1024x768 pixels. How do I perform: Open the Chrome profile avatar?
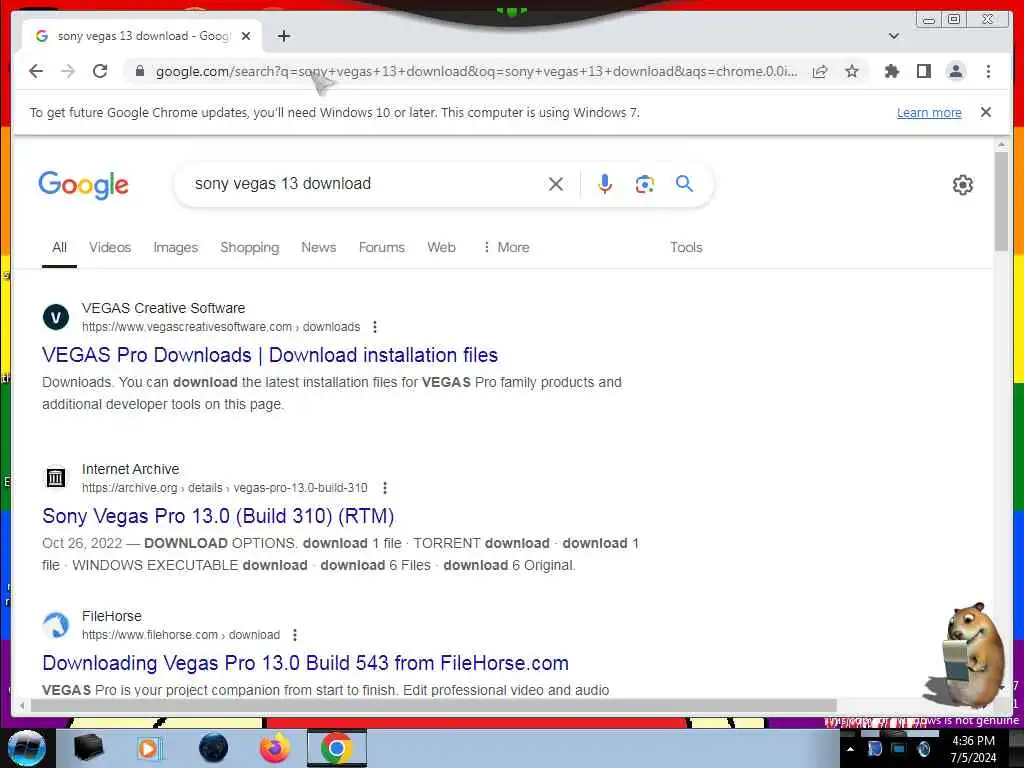(x=955, y=71)
